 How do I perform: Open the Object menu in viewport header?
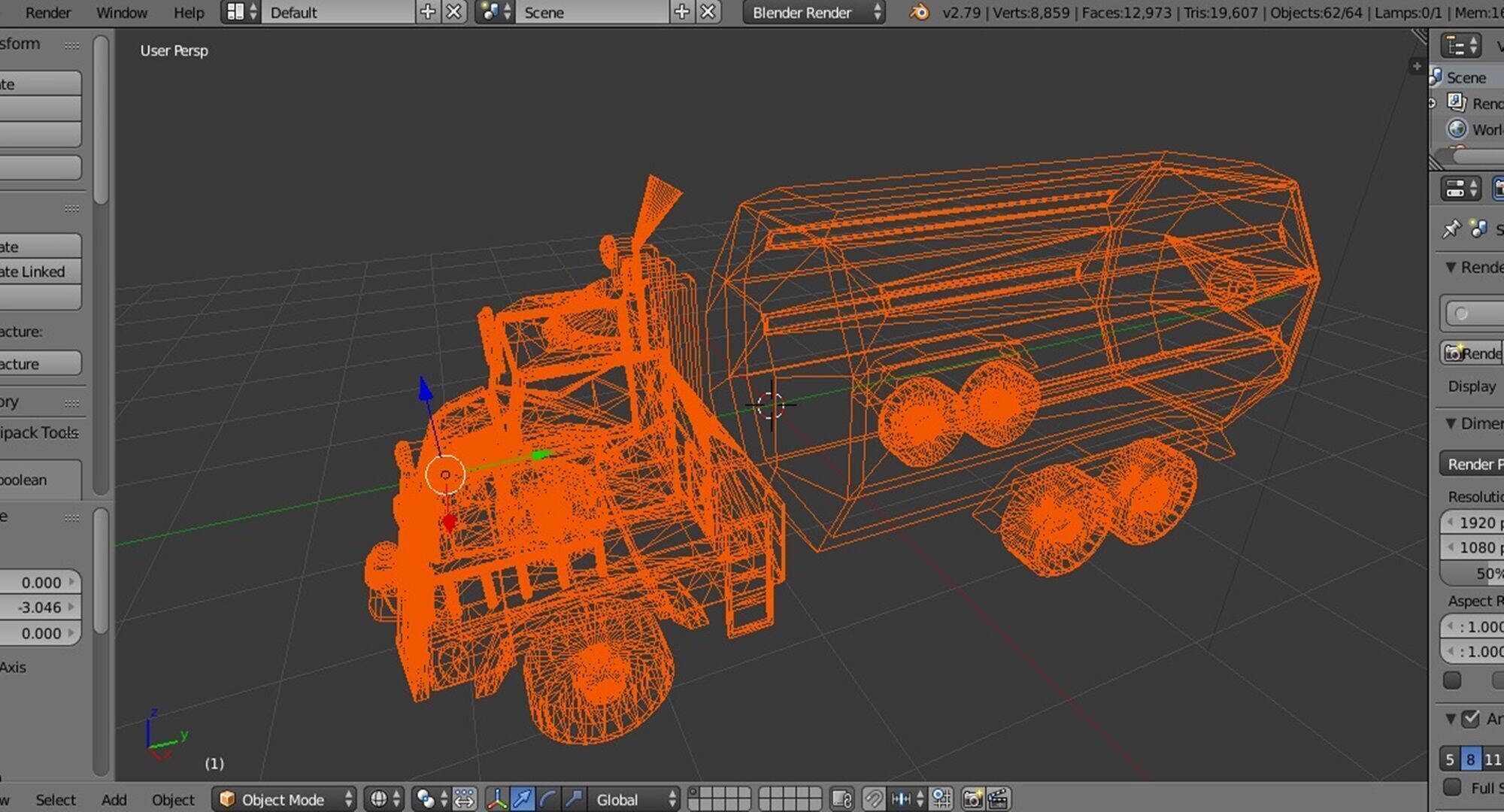coord(173,800)
